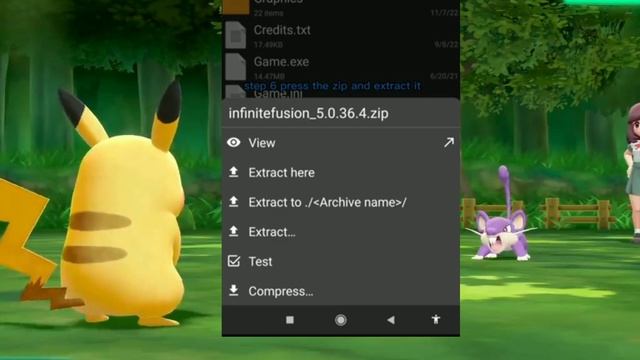Tap the Android recent apps square button

coord(290,320)
